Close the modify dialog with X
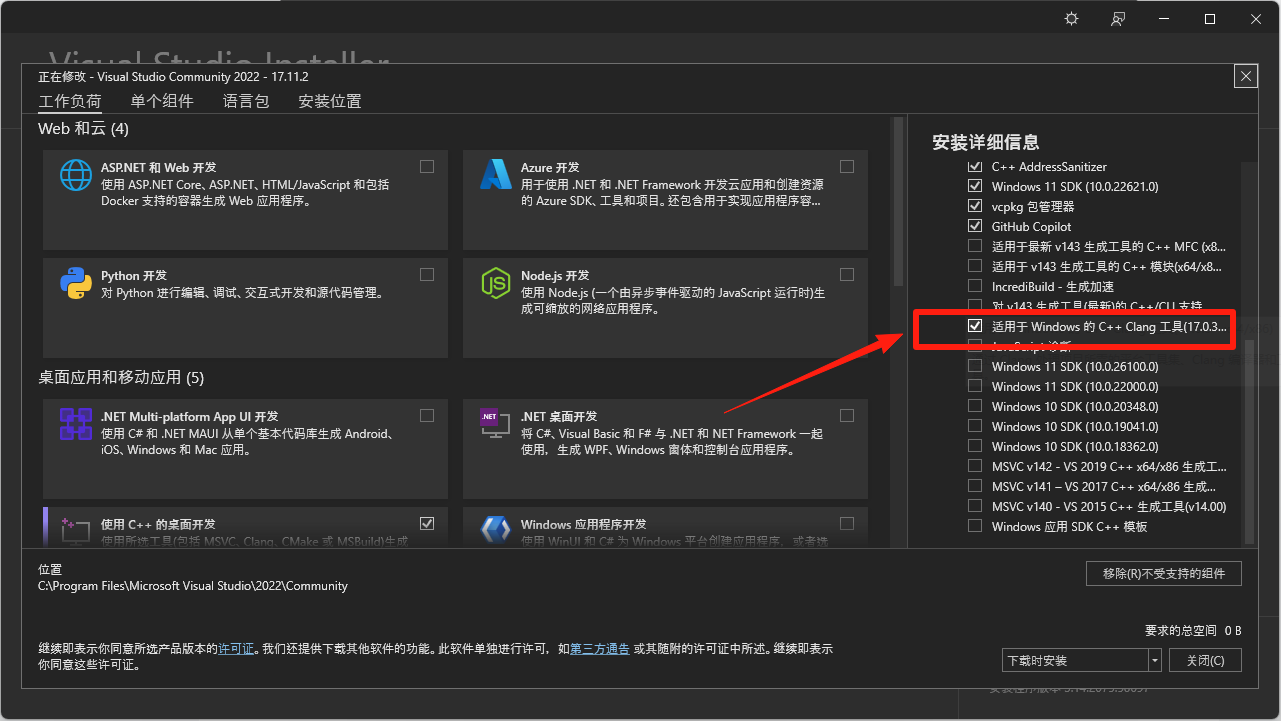This screenshot has width=1281, height=721. [1246, 76]
